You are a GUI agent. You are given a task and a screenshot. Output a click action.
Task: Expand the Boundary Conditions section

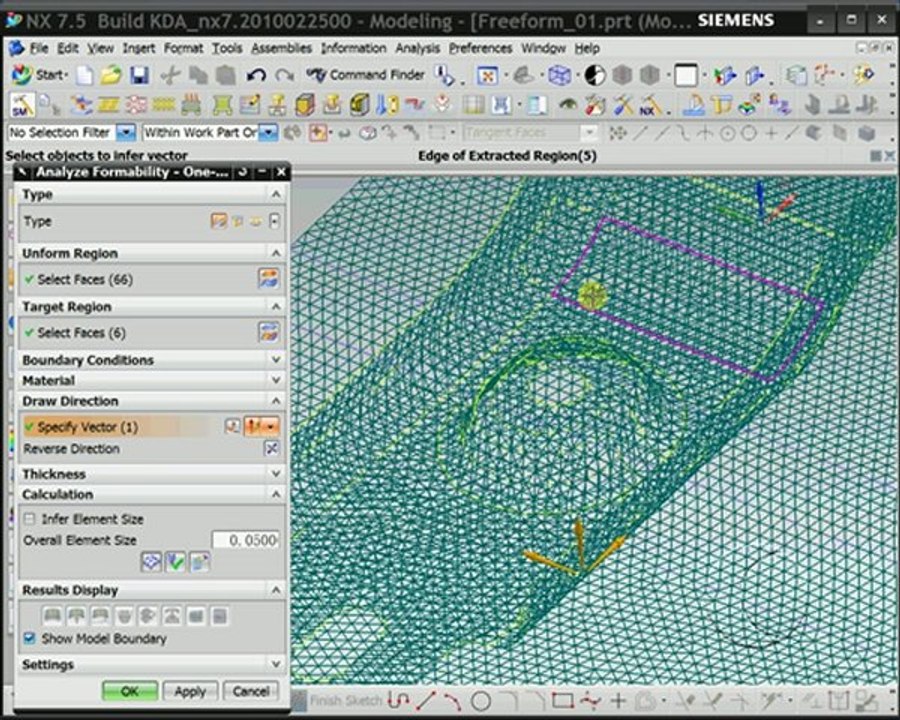tap(276, 360)
